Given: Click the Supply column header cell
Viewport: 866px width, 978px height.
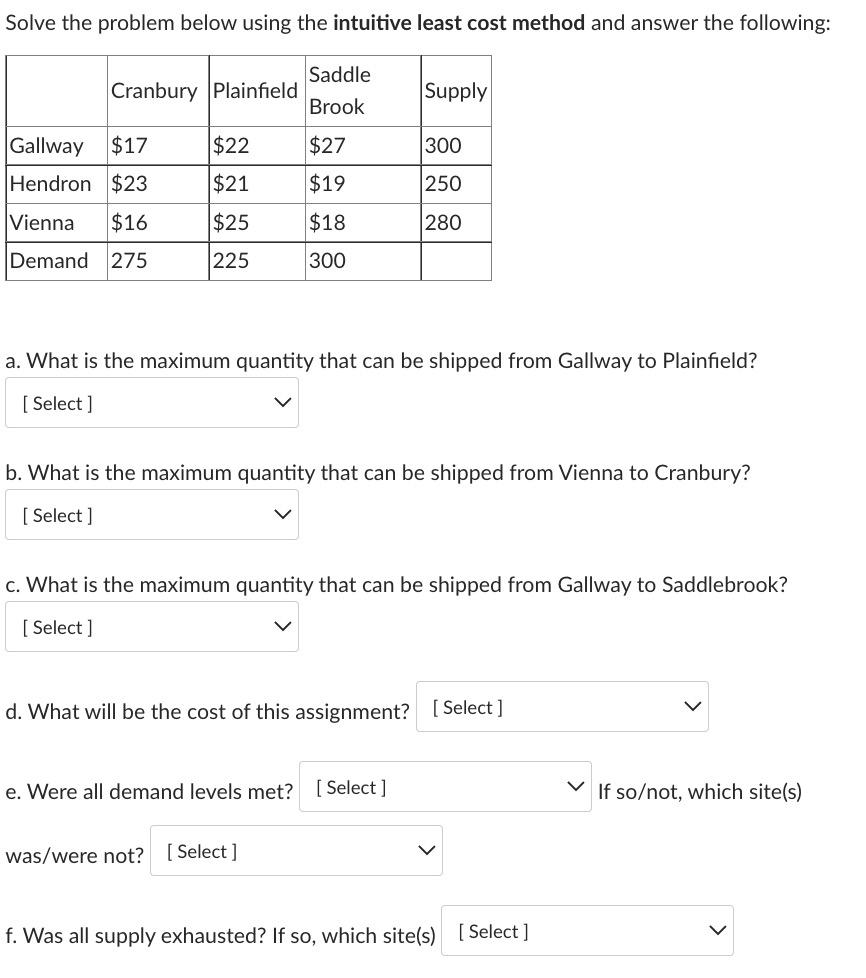Looking at the screenshot, I should [456, 90].
